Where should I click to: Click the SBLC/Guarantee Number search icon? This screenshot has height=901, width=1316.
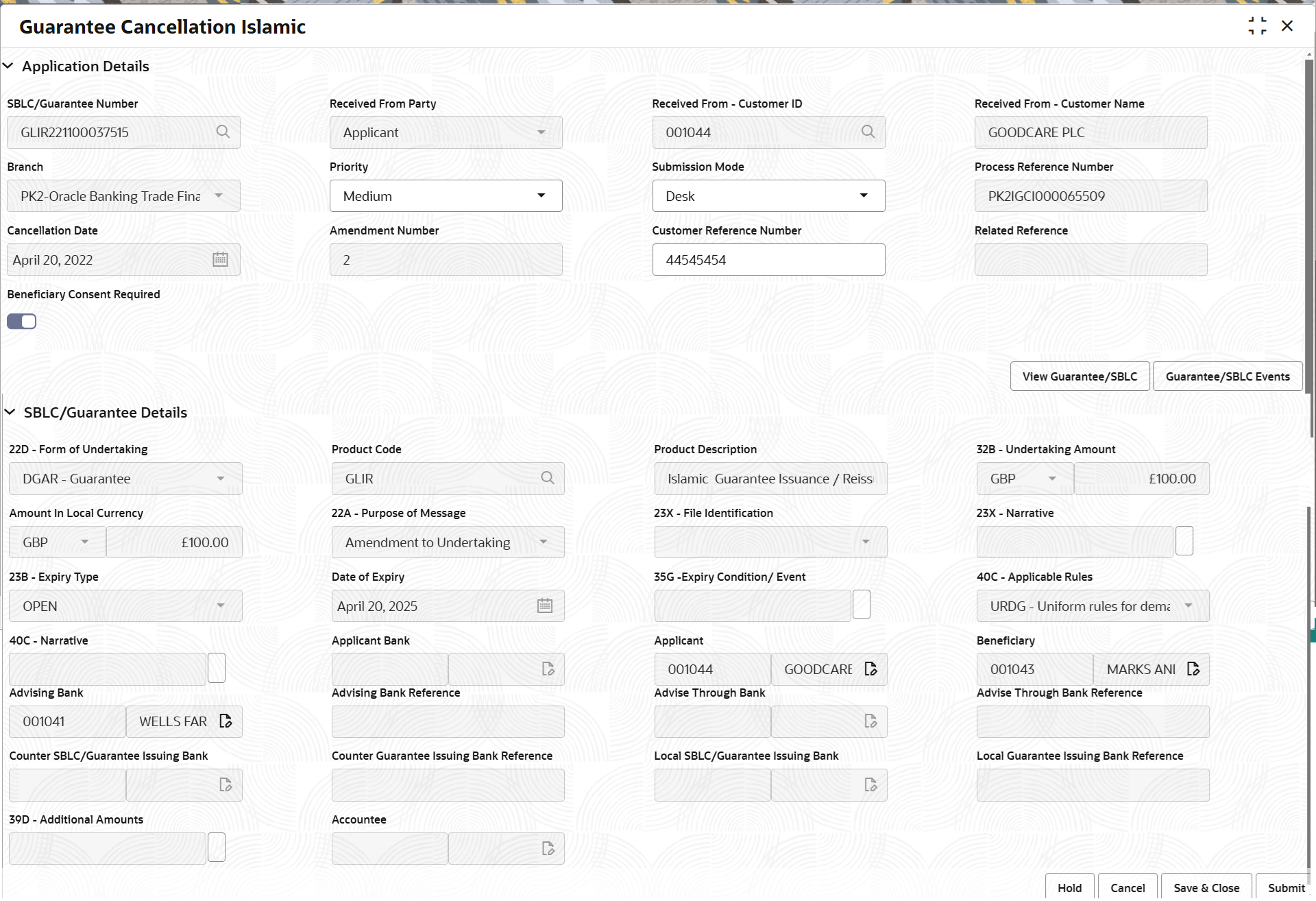coord(223,132)
